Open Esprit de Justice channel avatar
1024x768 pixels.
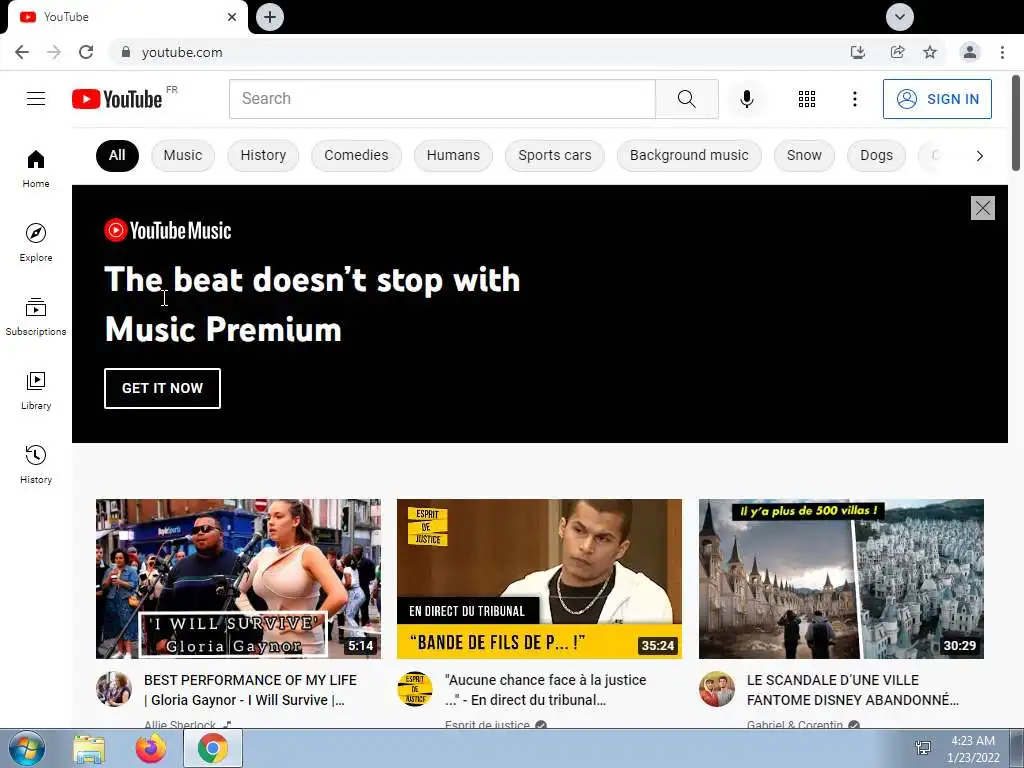415,689
